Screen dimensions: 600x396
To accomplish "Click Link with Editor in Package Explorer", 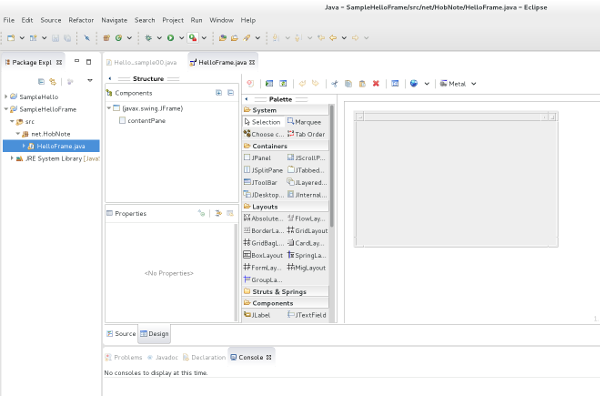I will point(53,81).
